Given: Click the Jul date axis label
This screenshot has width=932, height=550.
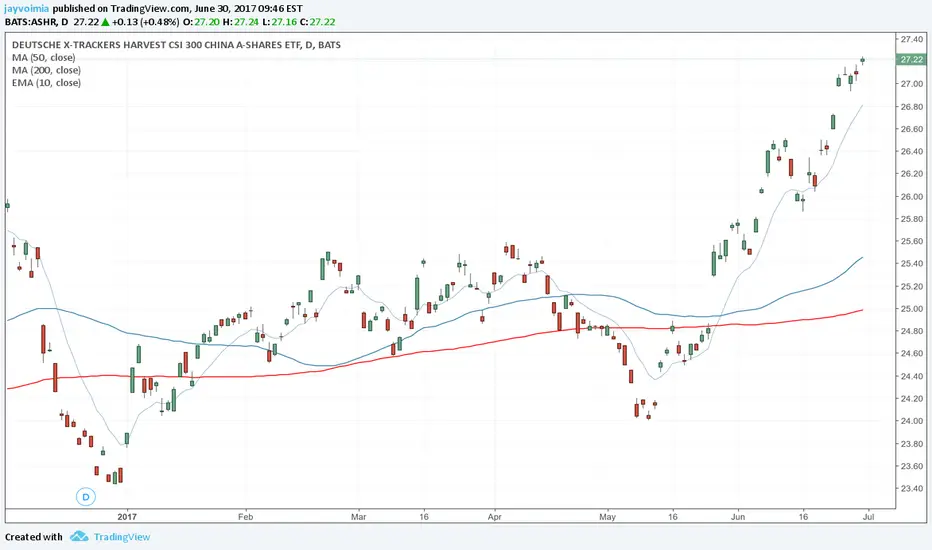Looking at the screenshot, I should [x=868, y=517].
